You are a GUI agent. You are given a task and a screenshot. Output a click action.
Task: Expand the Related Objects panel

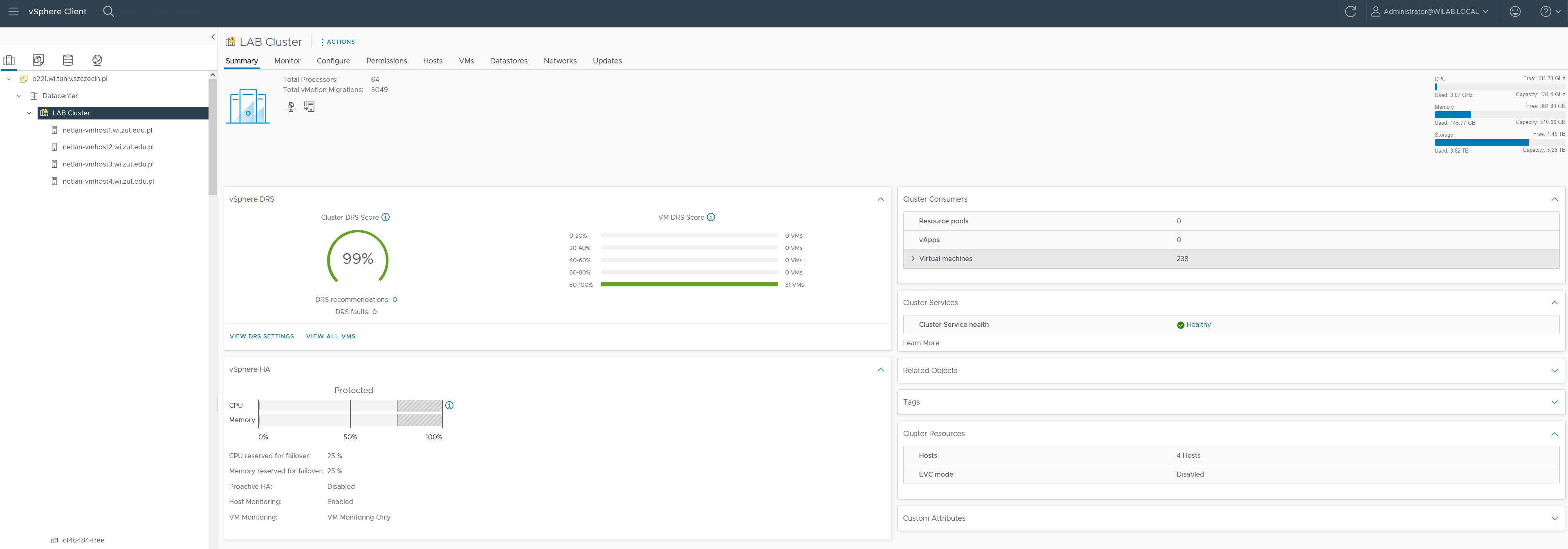1554,371
